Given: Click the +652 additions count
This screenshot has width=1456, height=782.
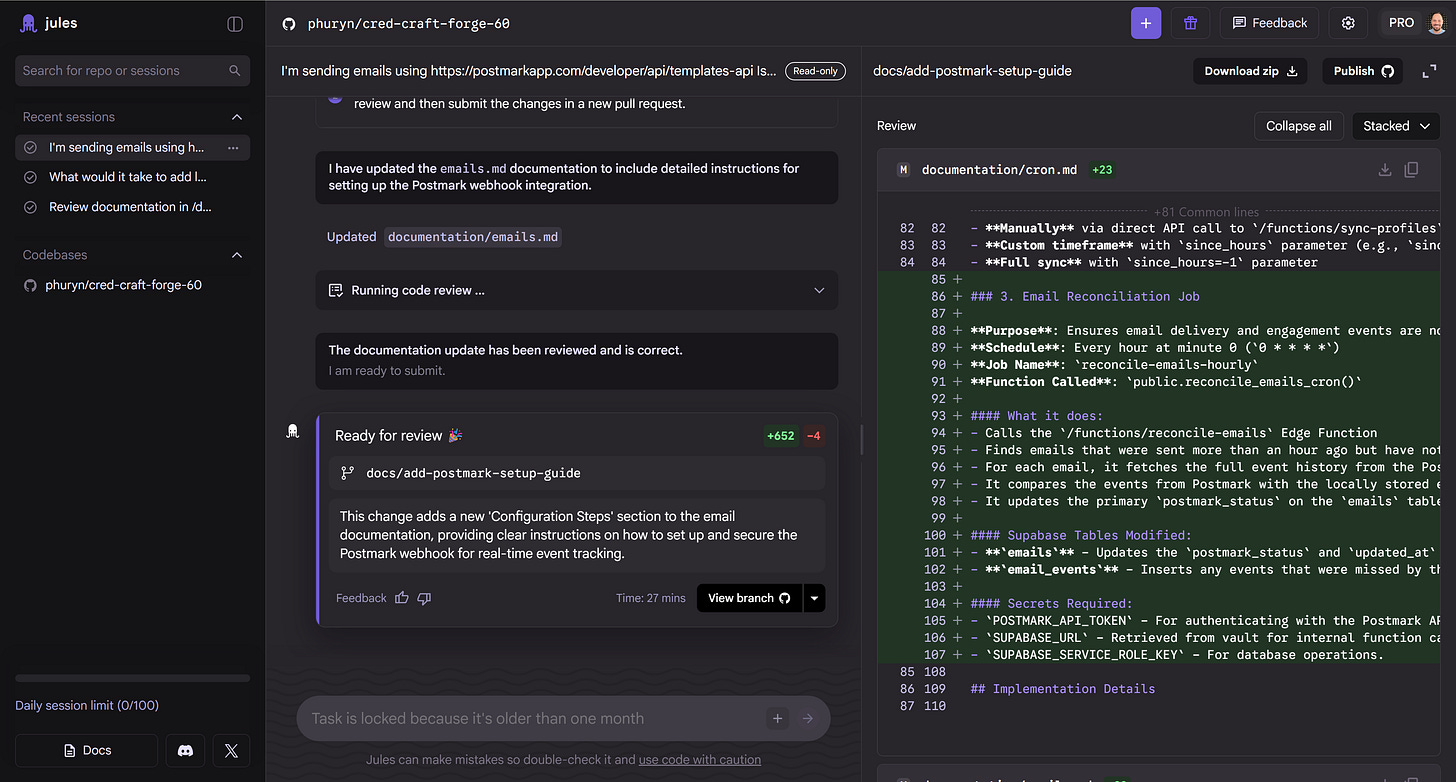Looking at the screenshot, I should [780, 435].
